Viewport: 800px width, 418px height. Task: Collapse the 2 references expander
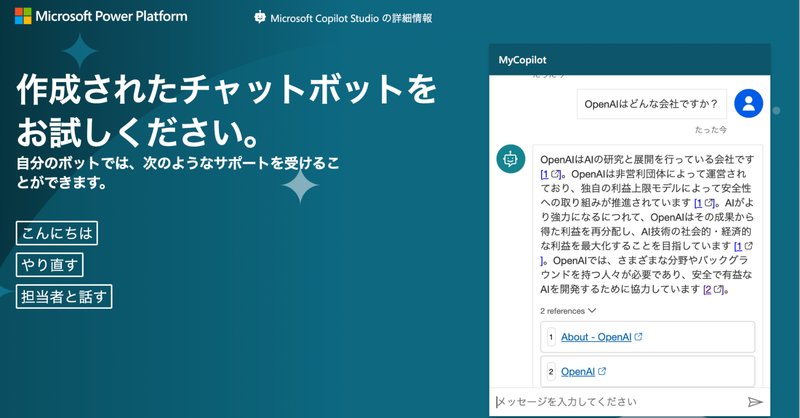click(568, 311)
